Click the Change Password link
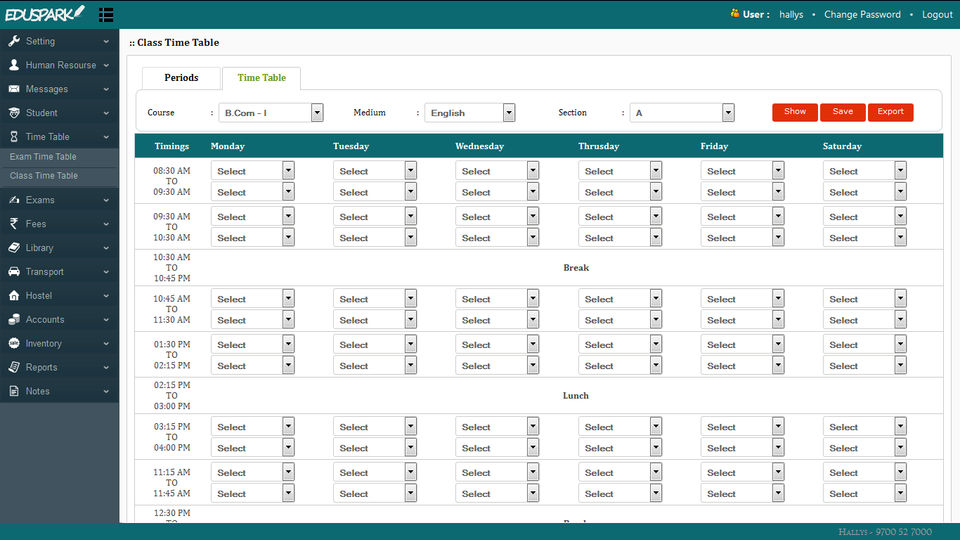The image size is (960, 540). [862, 14]
